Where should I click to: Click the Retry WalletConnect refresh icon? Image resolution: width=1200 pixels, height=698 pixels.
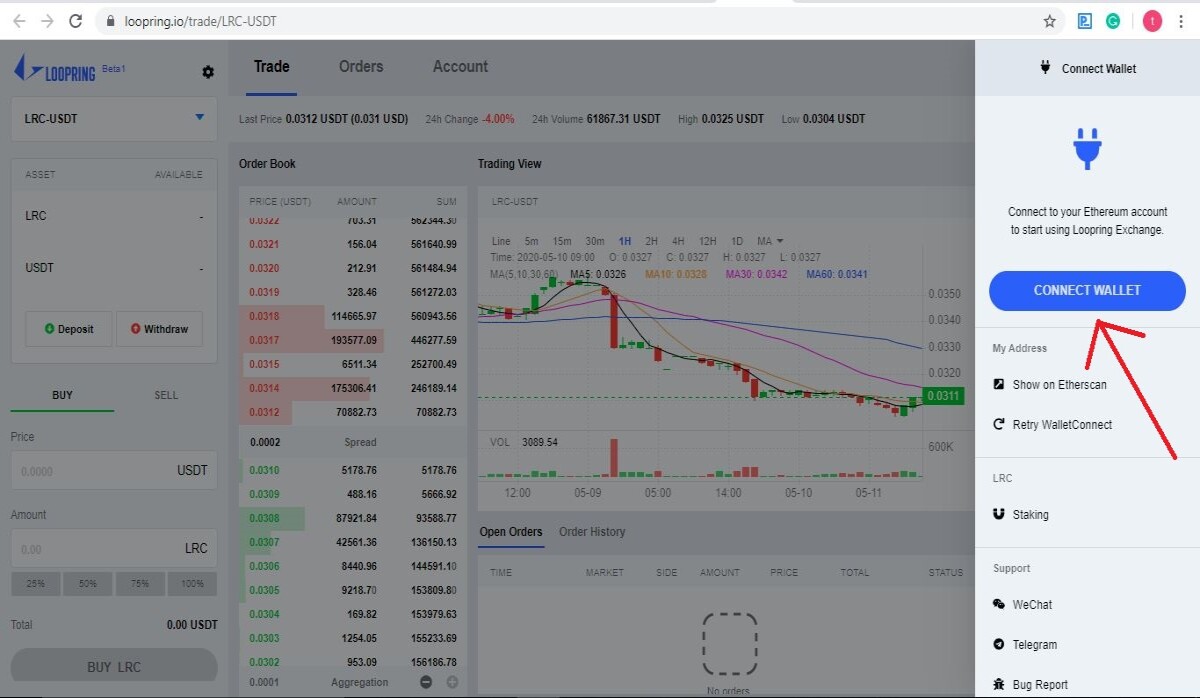coord(998,424)
